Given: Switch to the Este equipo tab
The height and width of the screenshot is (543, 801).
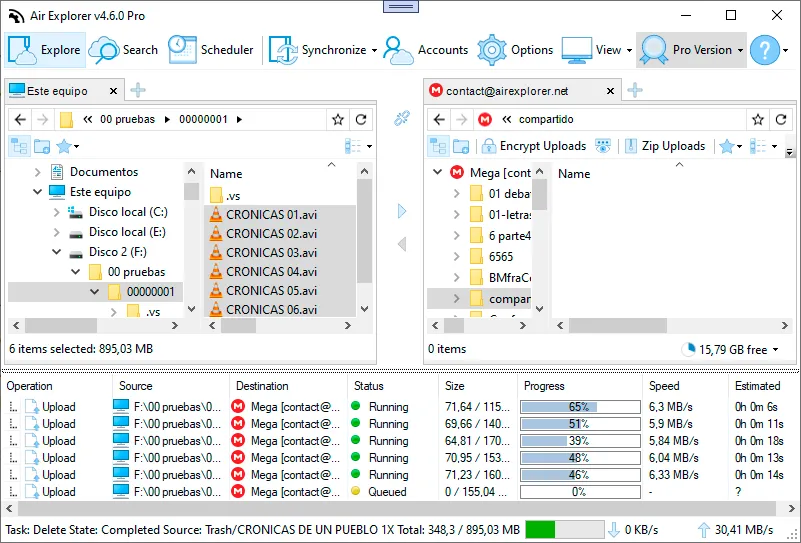Looking at the screenshot, I should tap(56, 91).
